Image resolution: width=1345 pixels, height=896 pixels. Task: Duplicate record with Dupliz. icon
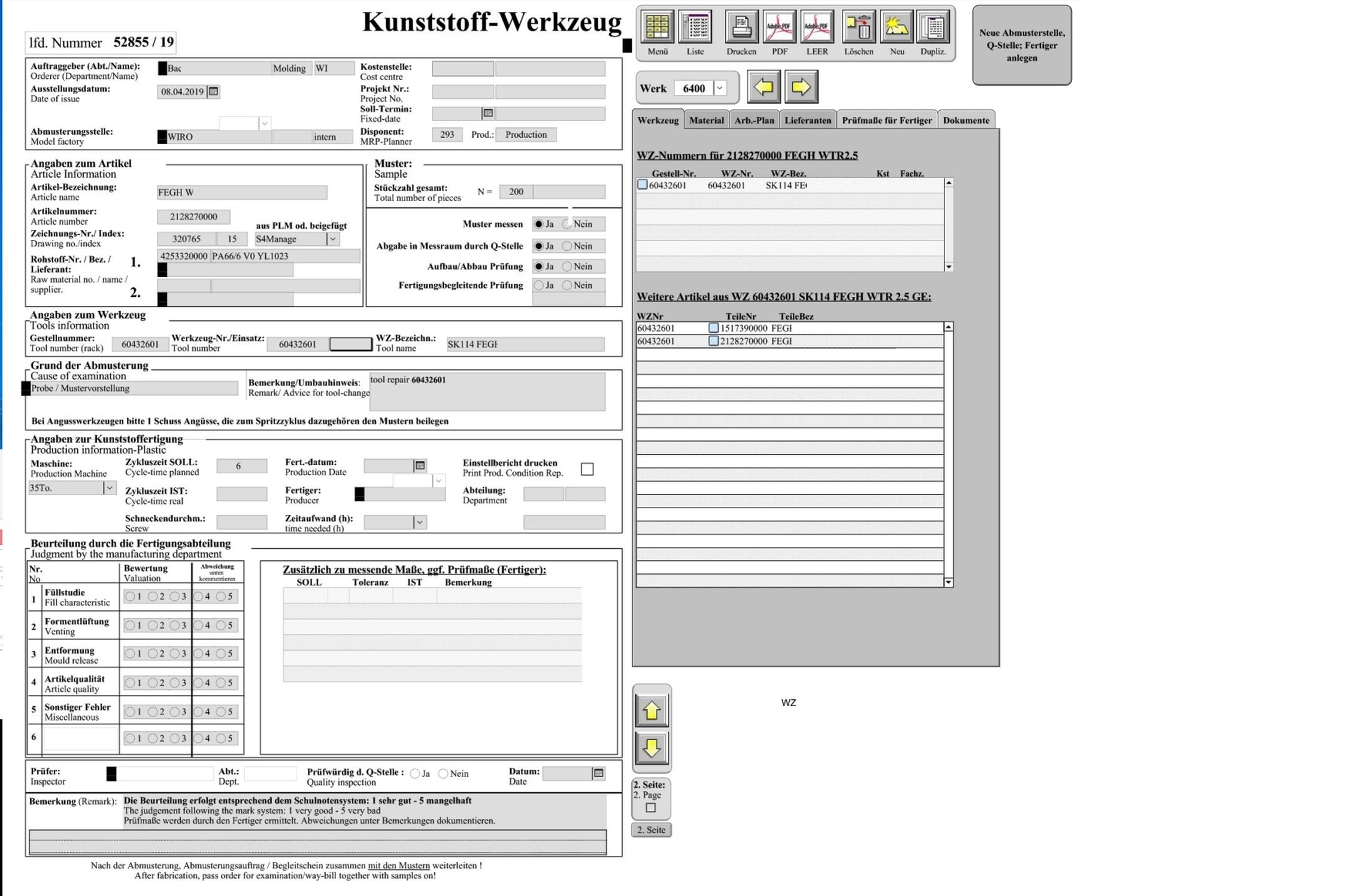pos(933,27)
